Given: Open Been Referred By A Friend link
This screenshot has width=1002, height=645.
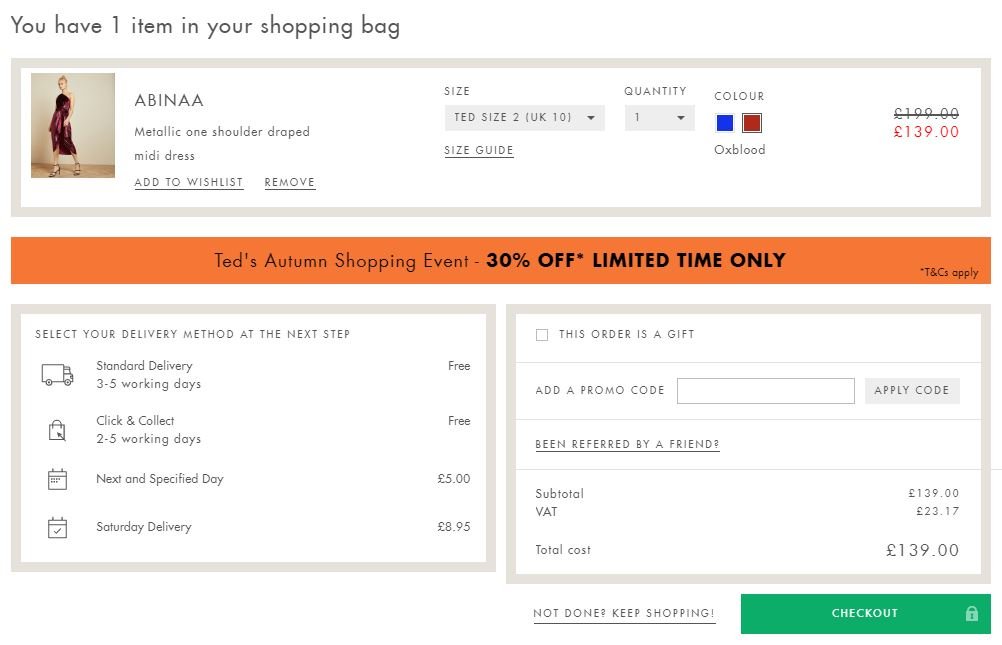Looking at the screenshot, I should [x=628, y=444].
